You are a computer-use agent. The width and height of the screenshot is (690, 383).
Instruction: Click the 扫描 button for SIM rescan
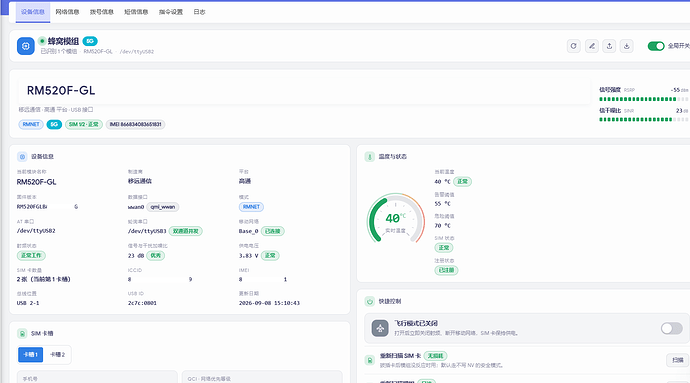678,360
